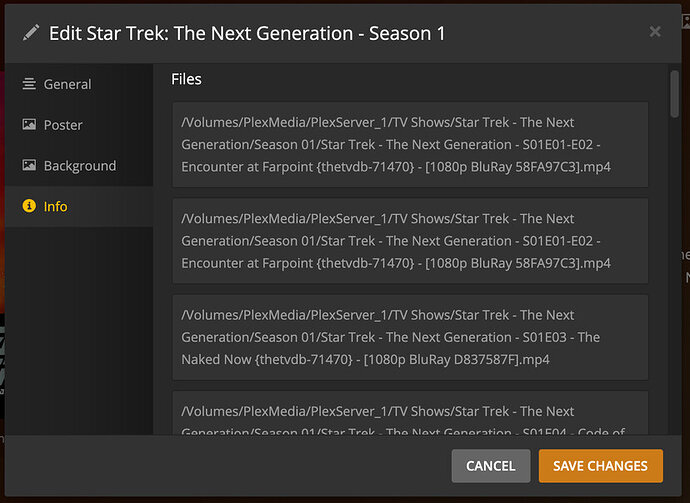690x503 pixels.
Task: Click the yellow Info circle icon
Action: [29, 207]
